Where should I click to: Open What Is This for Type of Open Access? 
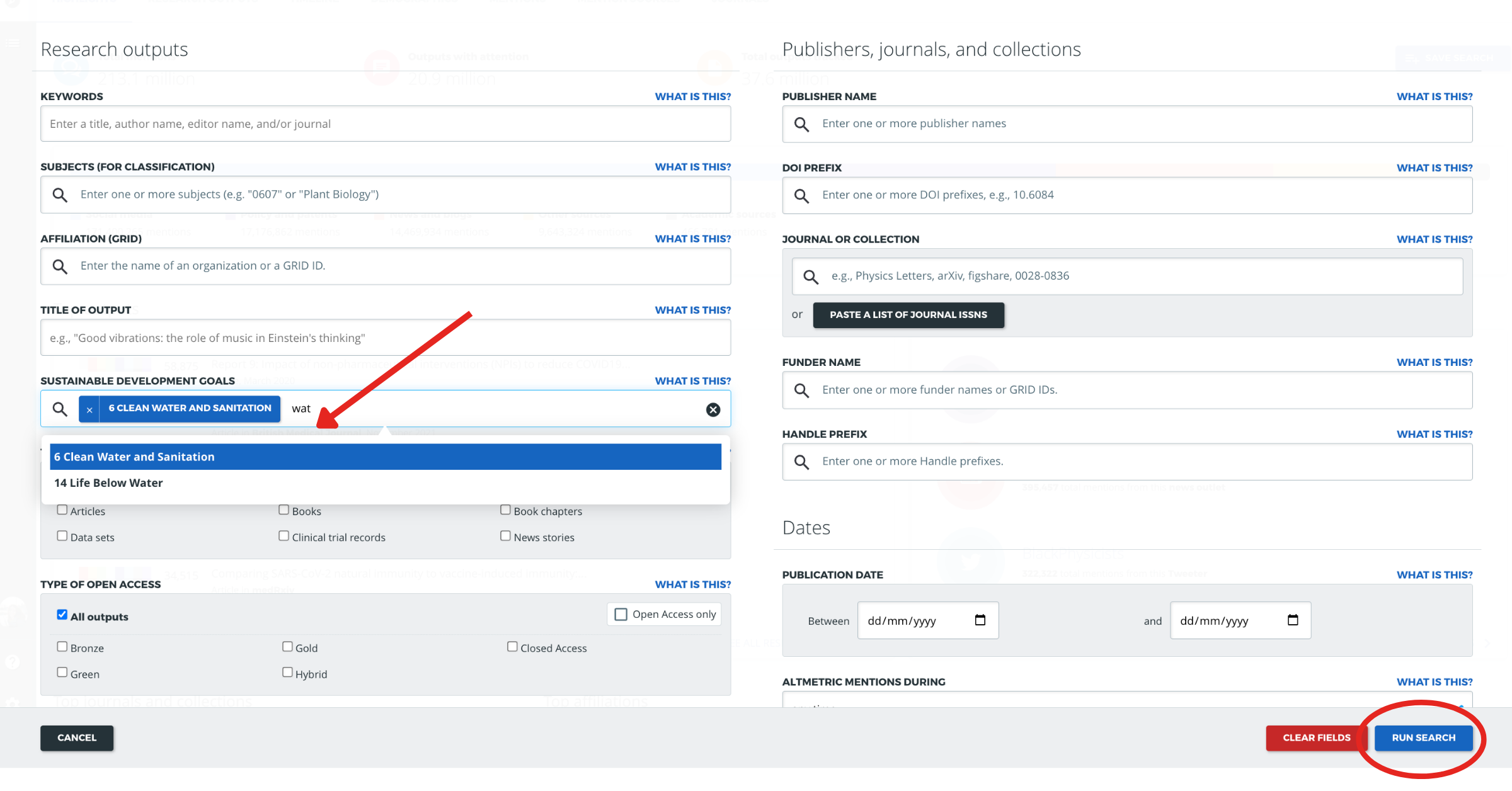pyautogui.click(x=693, y=584)
